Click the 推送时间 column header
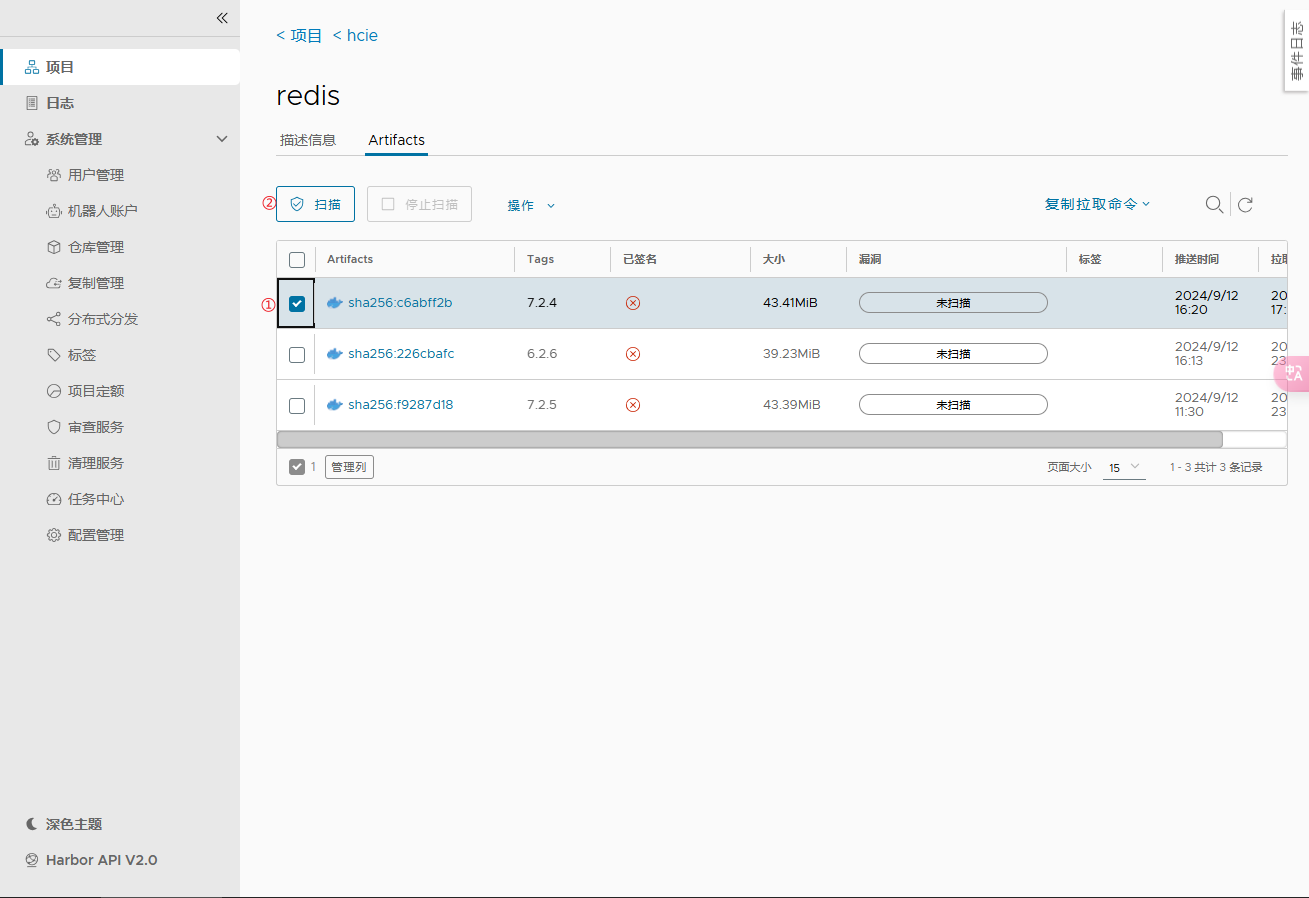 pos(1197,259)
